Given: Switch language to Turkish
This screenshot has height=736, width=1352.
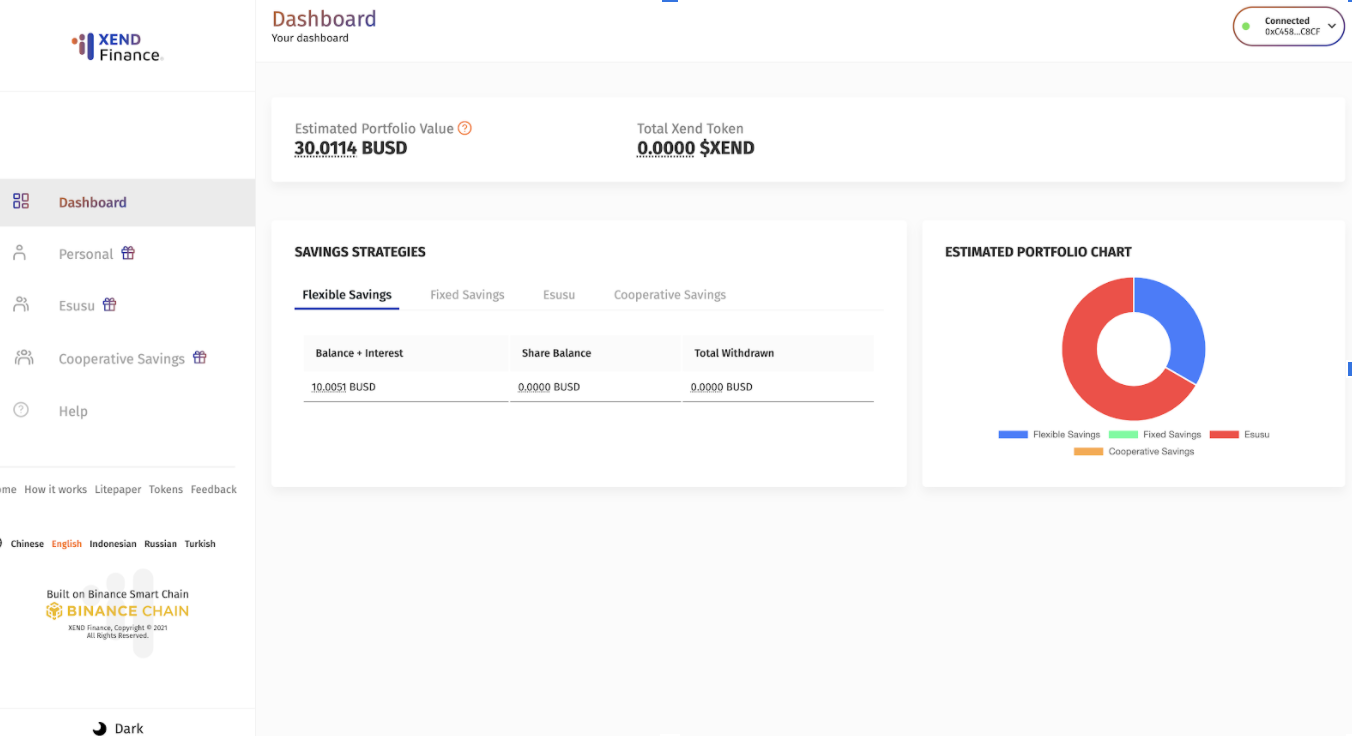Looking at the screenshot, I should 200,544.
